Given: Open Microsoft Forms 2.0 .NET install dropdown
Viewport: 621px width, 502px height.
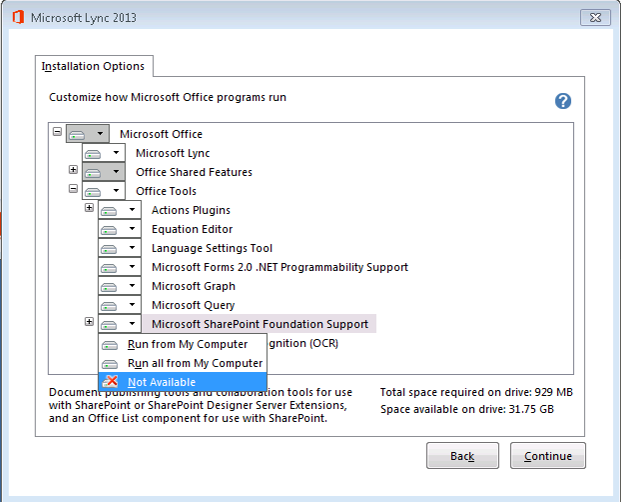Looking at the screenshot, I should pyautogui.click(x=120, y=267).
